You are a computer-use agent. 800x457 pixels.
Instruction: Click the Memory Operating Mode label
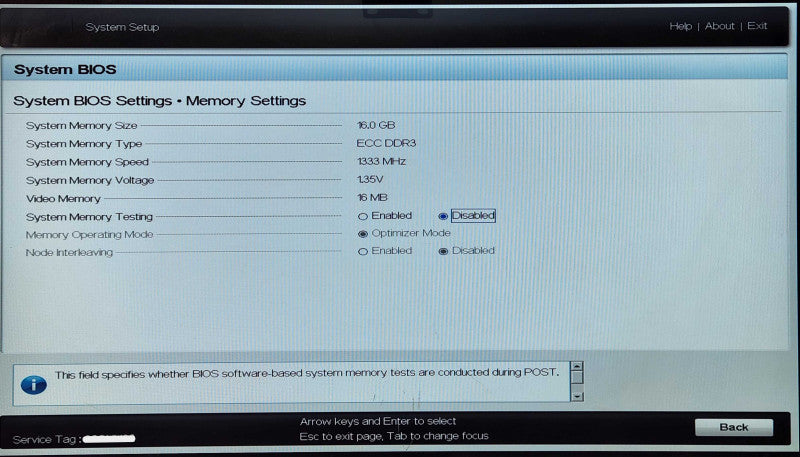pyautogui.click(x=89, y=235)
